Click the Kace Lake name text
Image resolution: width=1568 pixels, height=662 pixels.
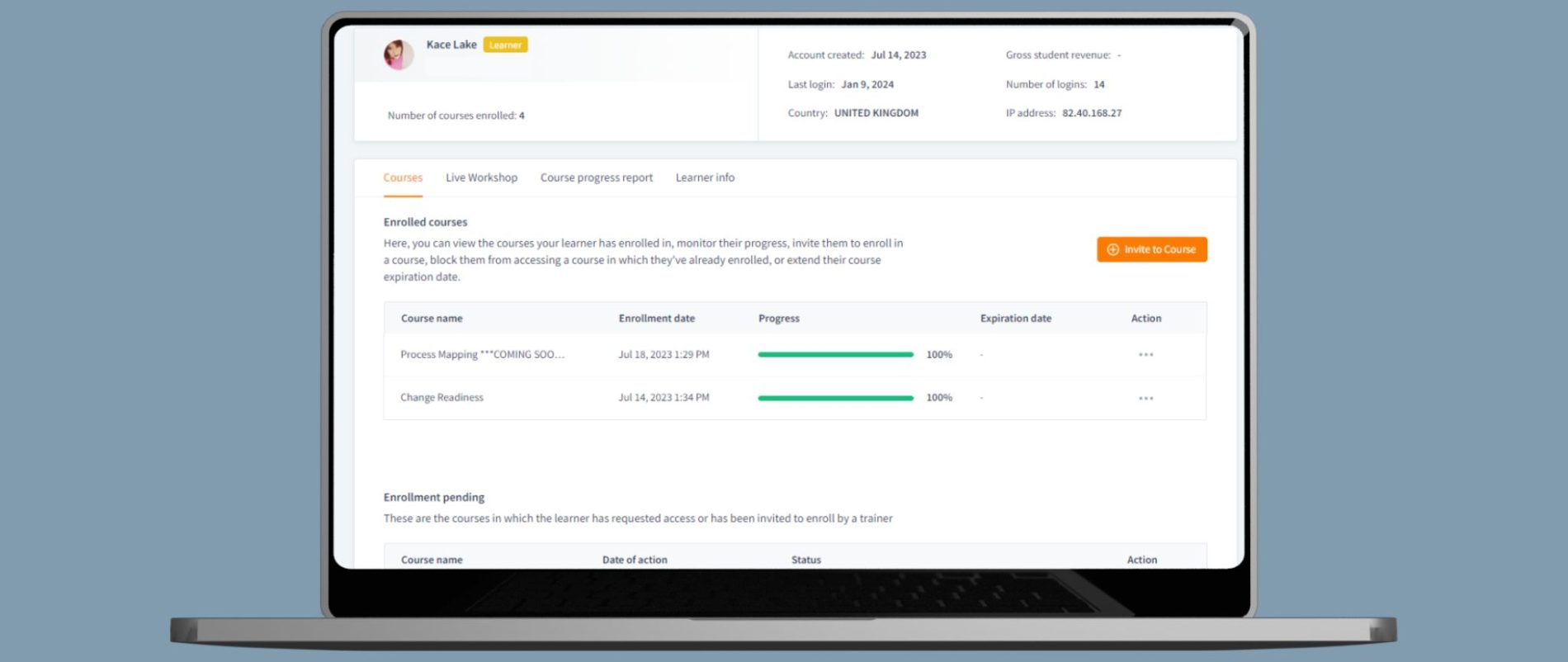pyautogui.click(x=451, y=45)
